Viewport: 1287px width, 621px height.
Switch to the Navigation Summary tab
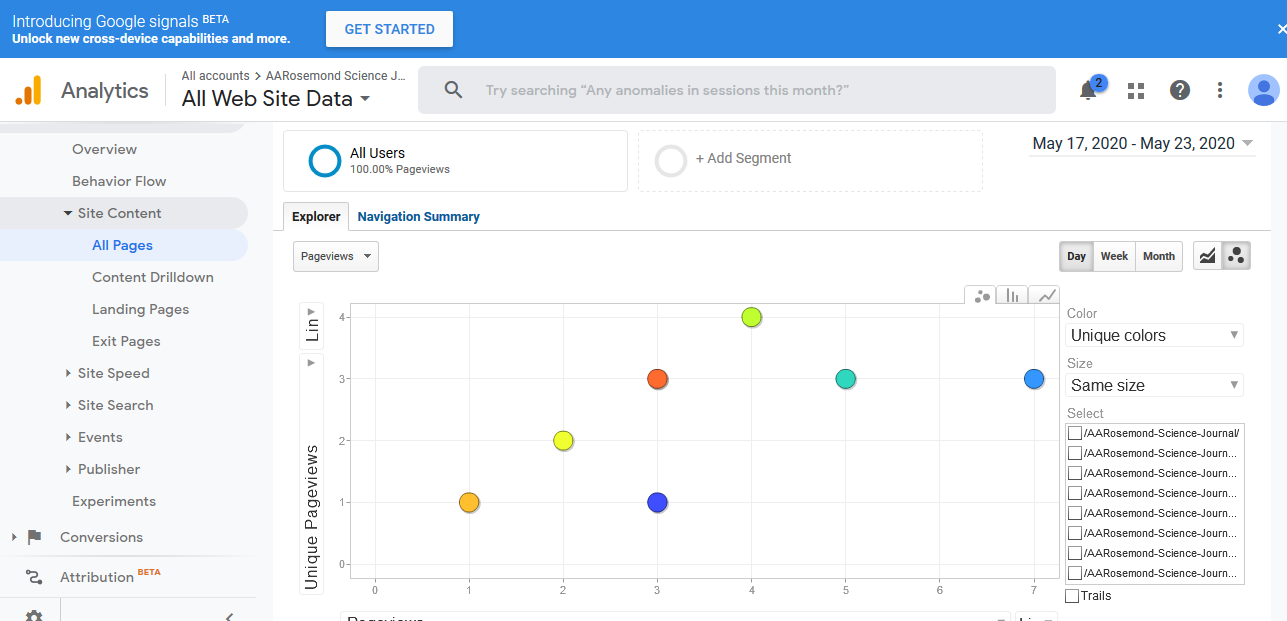point(418,216)
